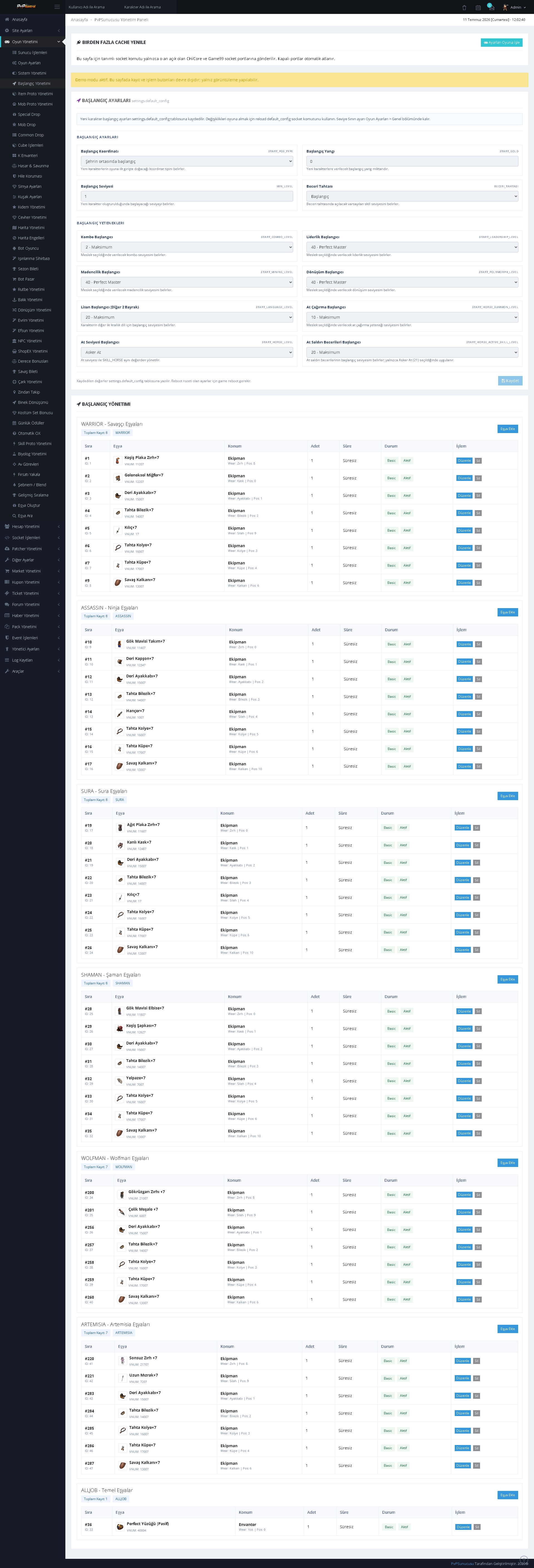Expand Hesap Yönetimi sidebar menu
534x1568 pixels.
[x=32, y=527]
